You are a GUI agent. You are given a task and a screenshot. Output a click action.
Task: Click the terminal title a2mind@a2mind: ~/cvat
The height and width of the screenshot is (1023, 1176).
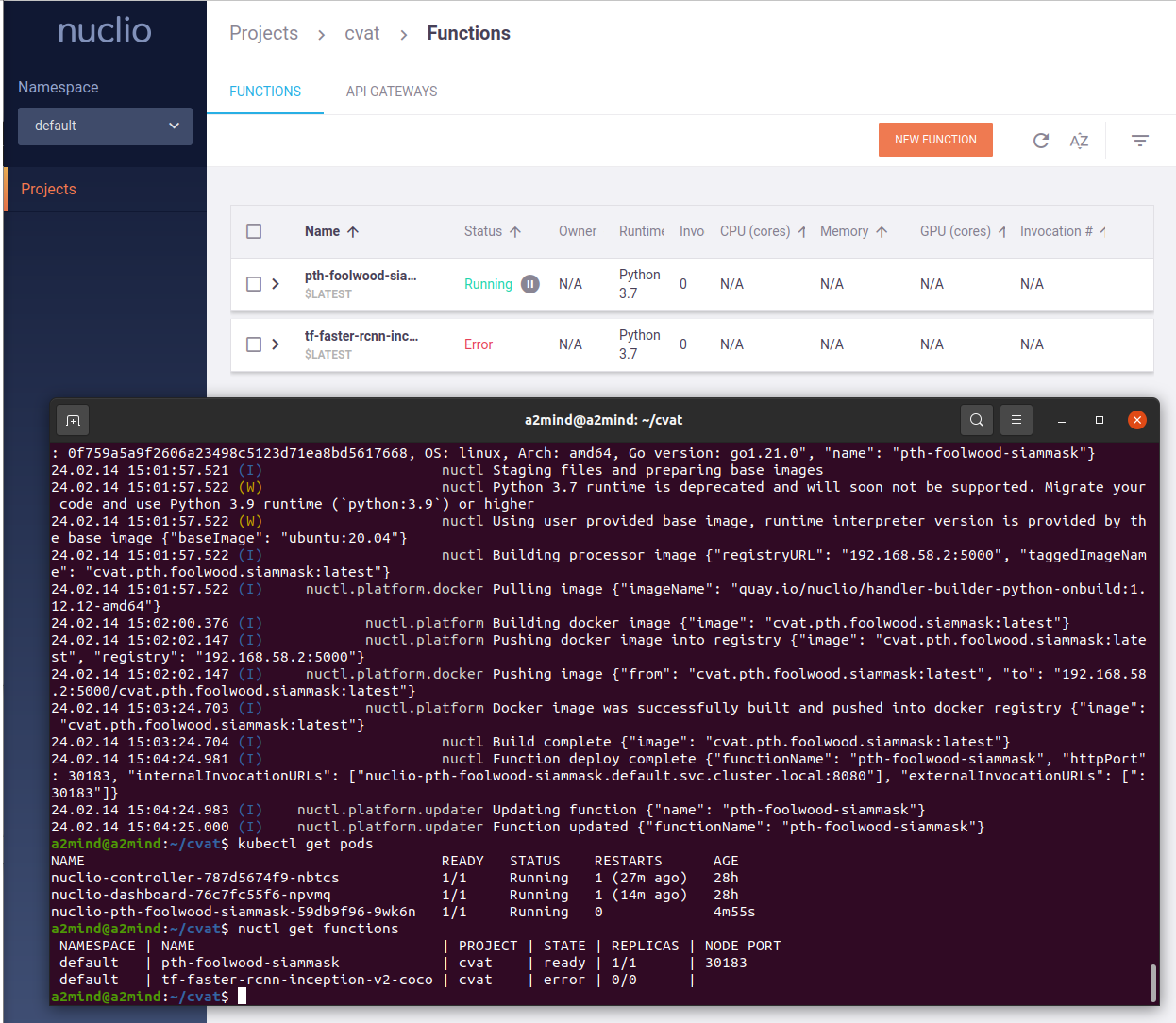point(603,420)
